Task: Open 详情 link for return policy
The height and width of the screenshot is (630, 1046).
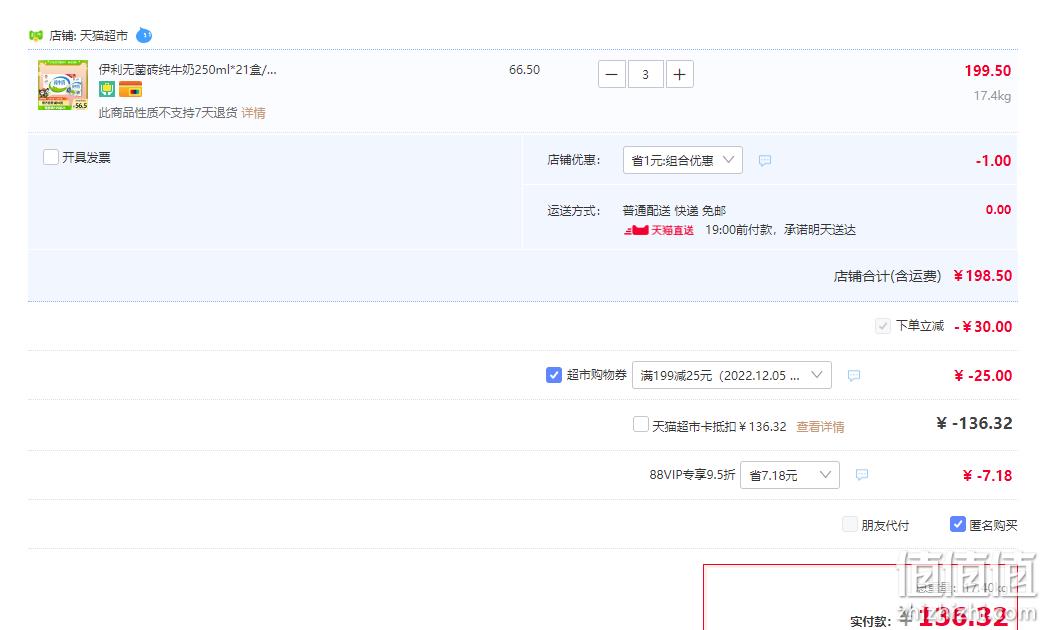Action: point(253,113)
